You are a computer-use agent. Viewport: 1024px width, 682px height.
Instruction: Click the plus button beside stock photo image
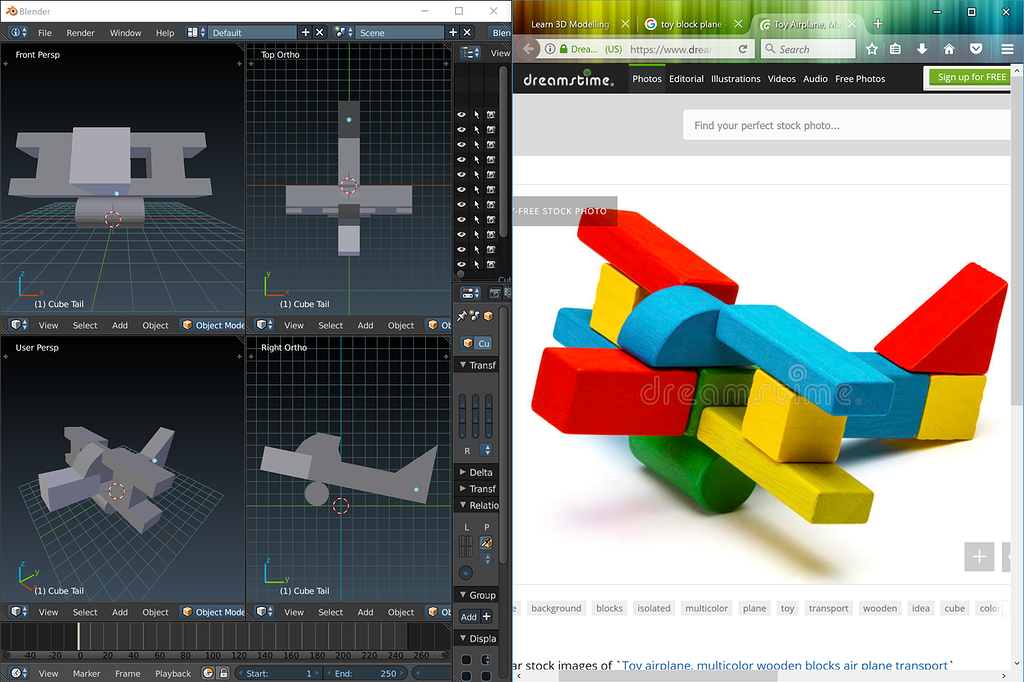click(x=979, y=557)
